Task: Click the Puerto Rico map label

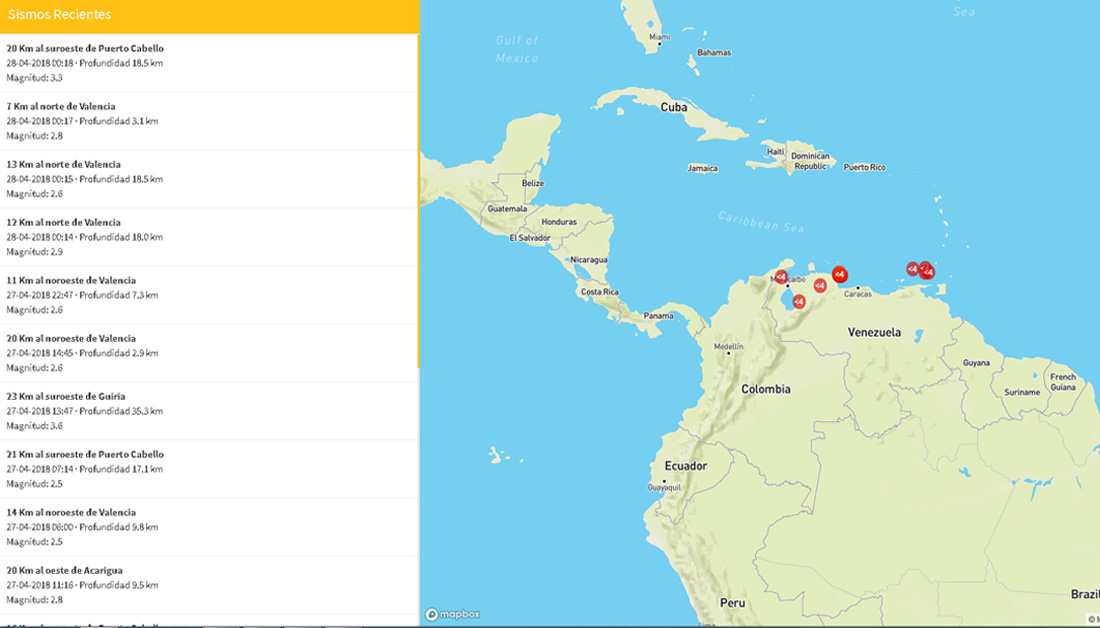Action: 864,168
